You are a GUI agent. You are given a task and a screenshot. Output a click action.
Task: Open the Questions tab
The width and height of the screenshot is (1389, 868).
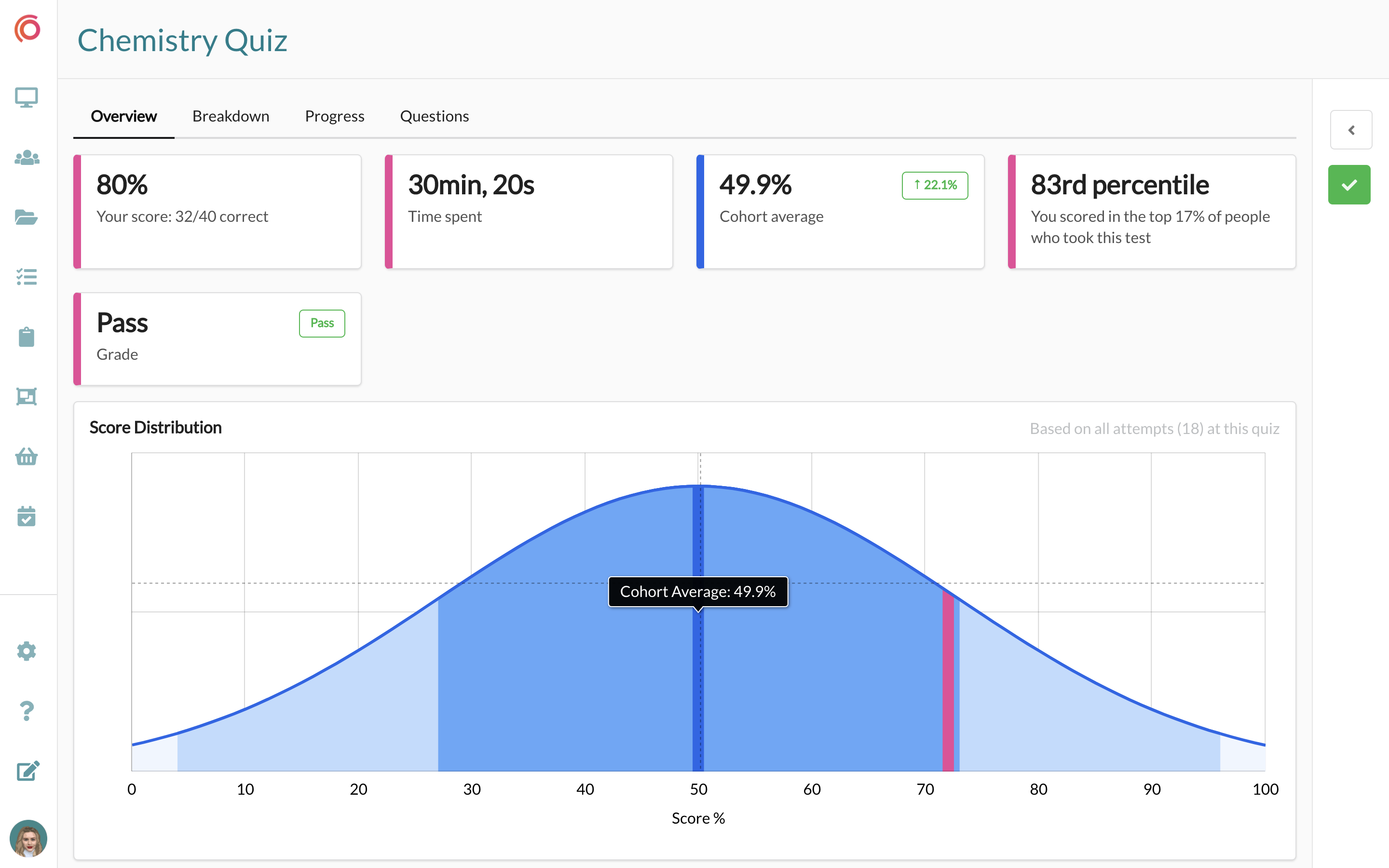coord(435,117)
